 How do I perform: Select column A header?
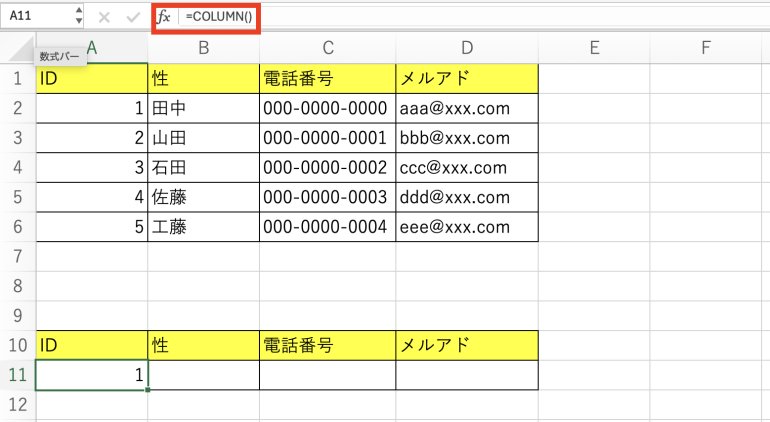click(x=92, y=48)
